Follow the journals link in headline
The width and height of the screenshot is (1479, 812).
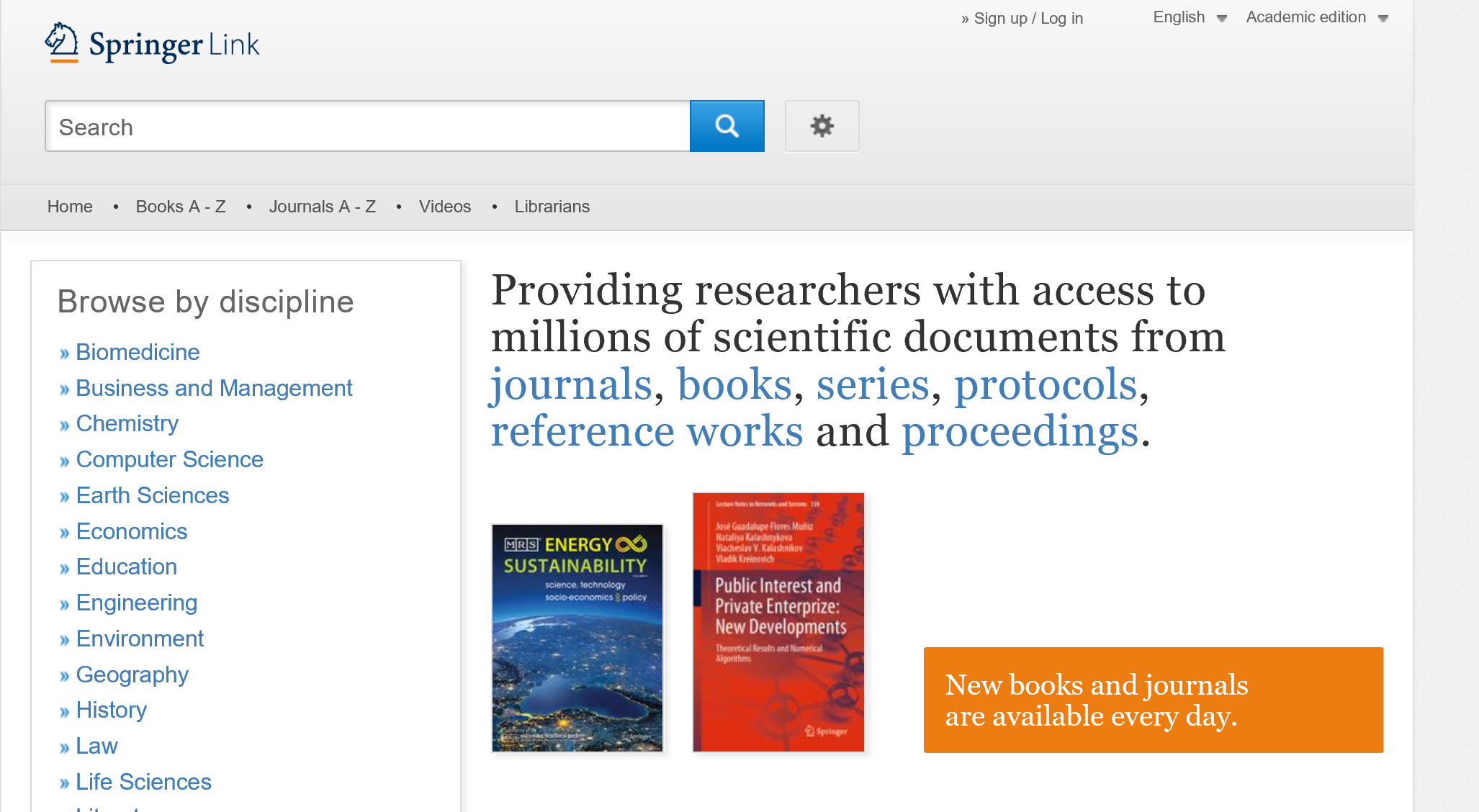(571, 384)
